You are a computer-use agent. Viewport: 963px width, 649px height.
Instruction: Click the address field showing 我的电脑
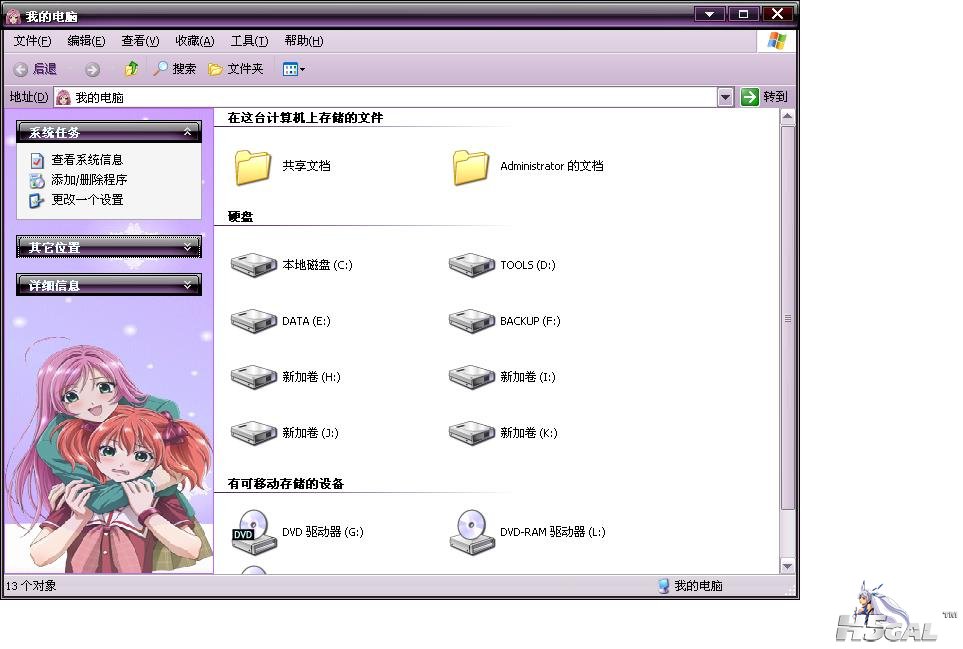(385, 97)
